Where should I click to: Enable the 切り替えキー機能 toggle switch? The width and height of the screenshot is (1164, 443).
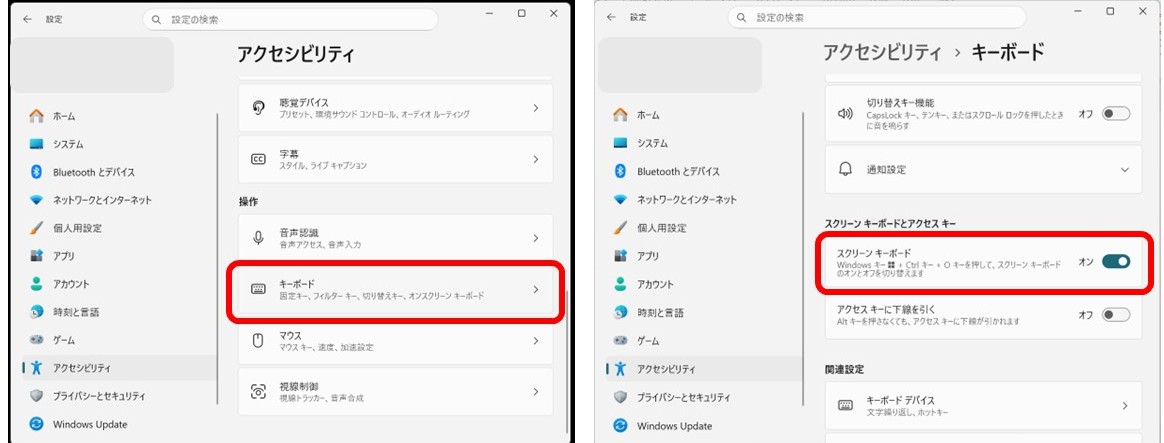(x=1115, y=114)
